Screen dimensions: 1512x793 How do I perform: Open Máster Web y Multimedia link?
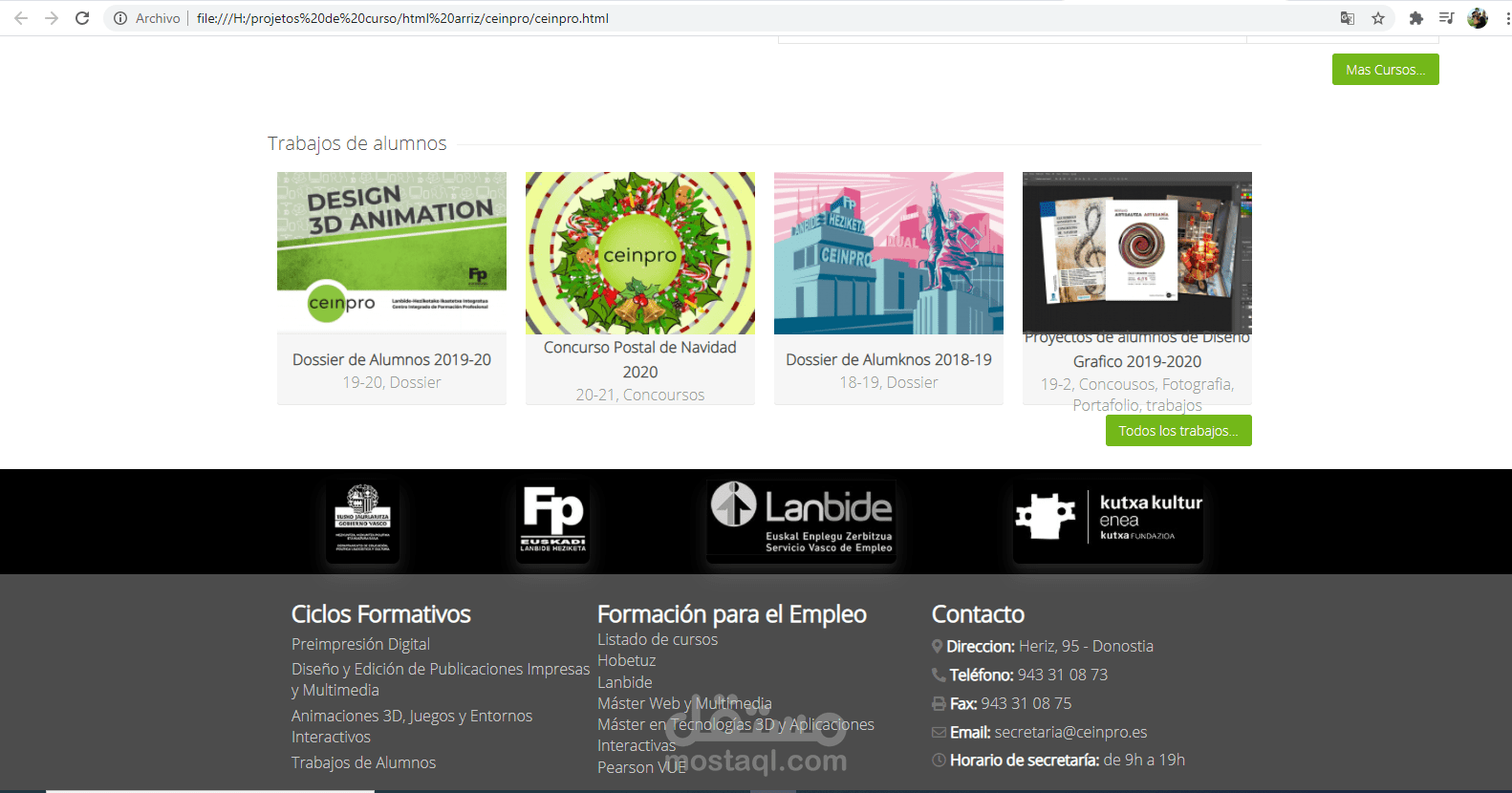(684, 703)
